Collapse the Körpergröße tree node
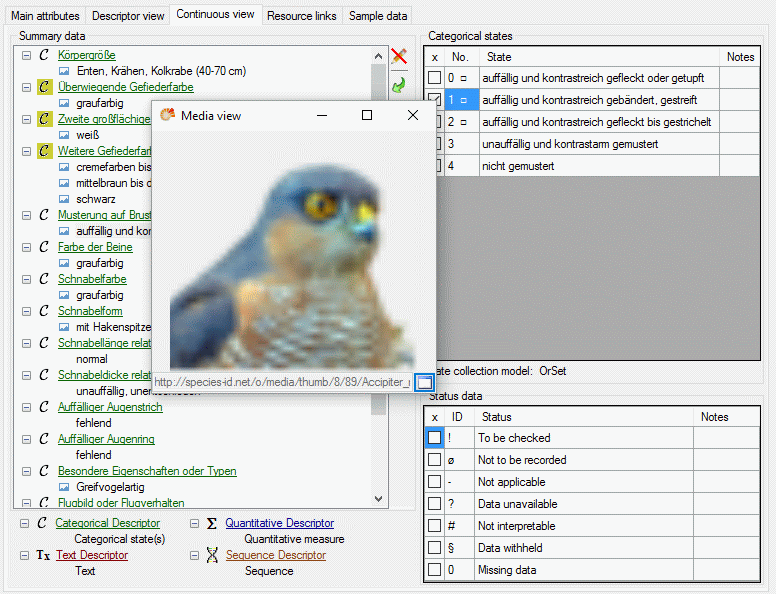 (x=25, y=55)
